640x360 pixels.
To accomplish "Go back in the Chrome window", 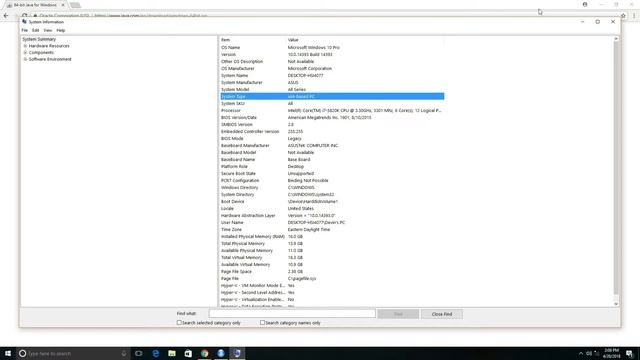I will (6, 16).
